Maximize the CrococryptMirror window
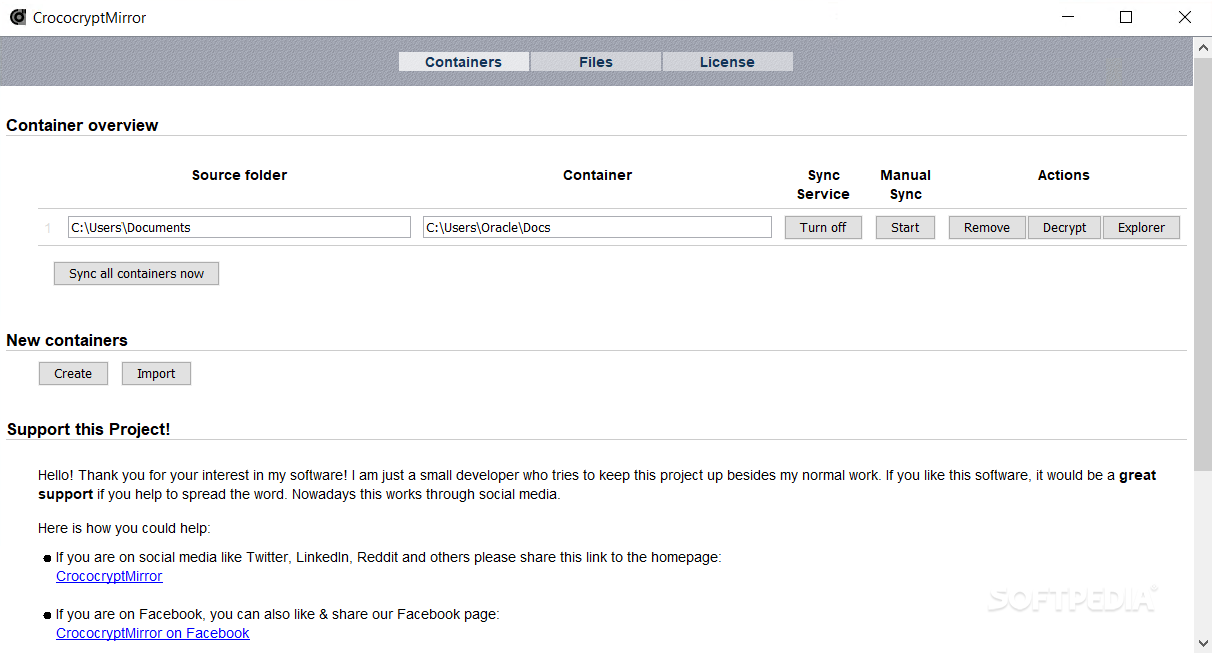This screenshot has width=1212, height=653. [x=1126, y=17]
